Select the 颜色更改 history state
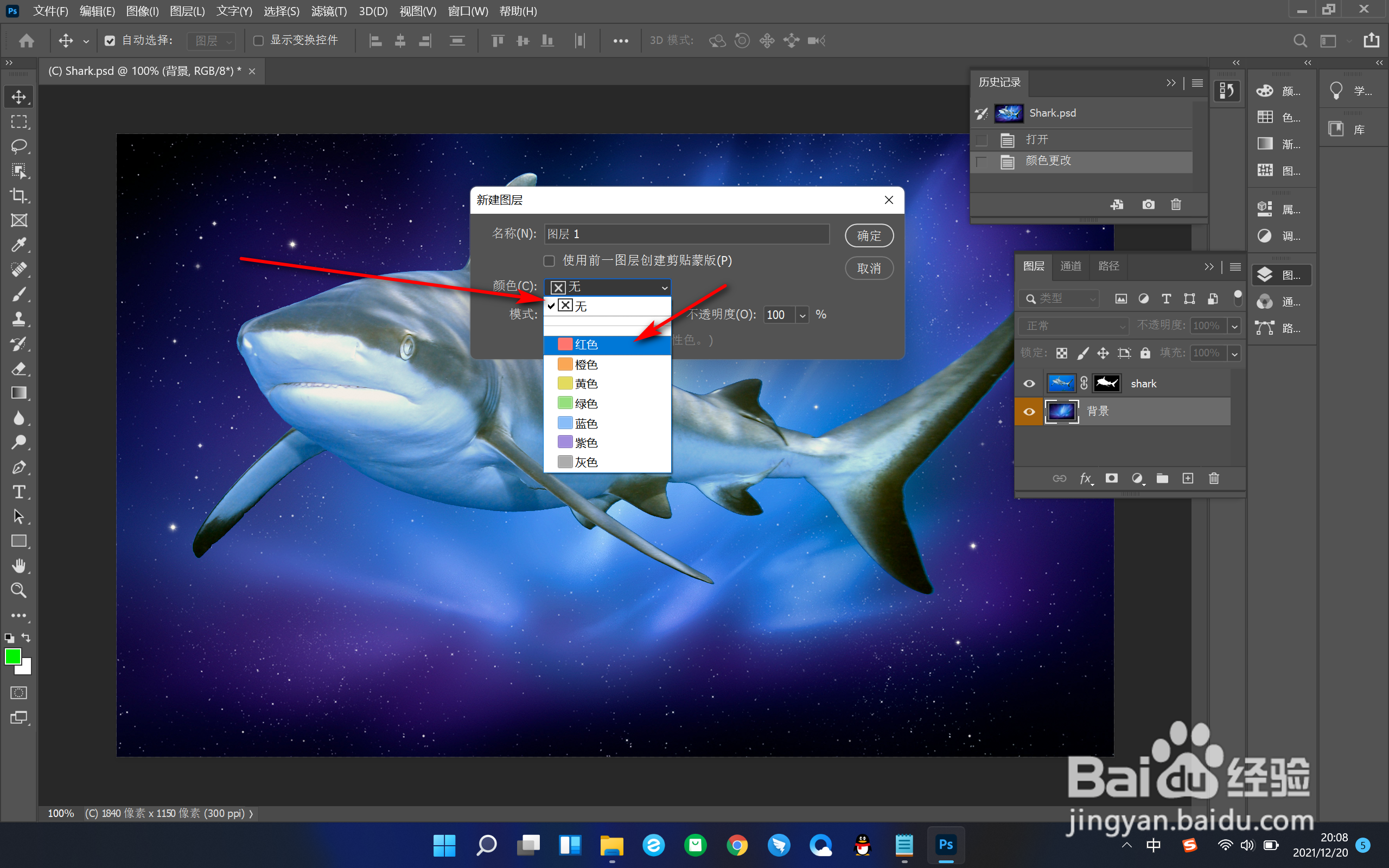Viewport: 1389px width, 868px height. (x=1082, y=161)
